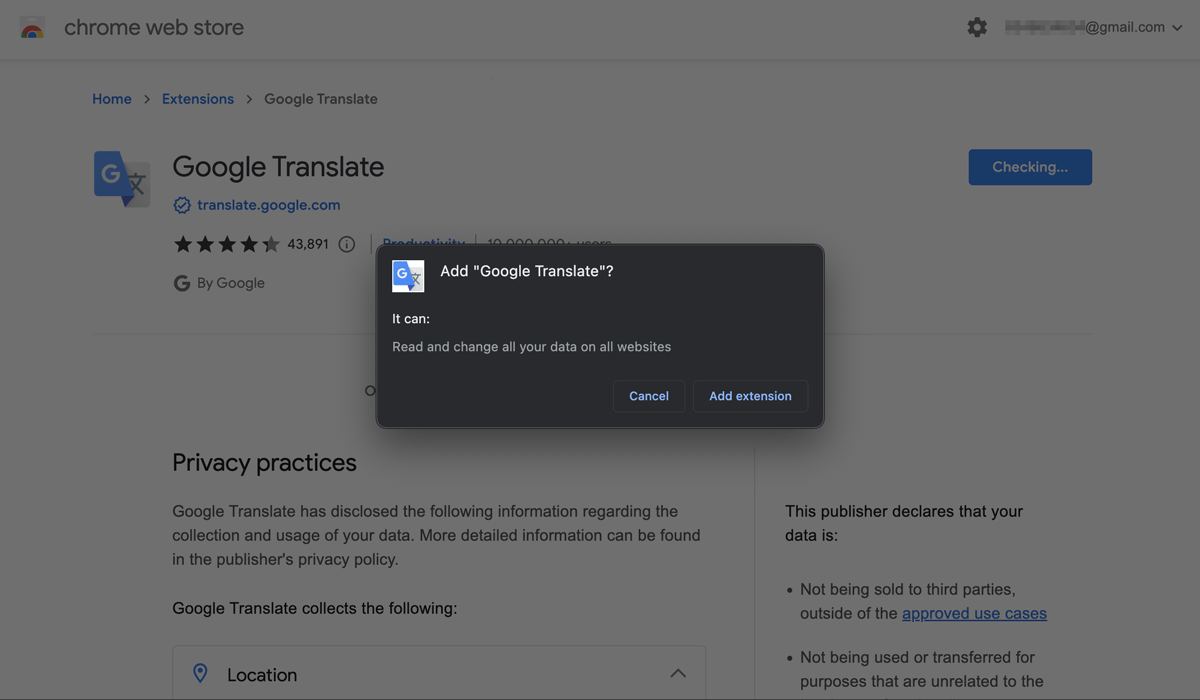Click the Location pin icon
Viewport: 1200px width, 700px height.
(200, 674)
